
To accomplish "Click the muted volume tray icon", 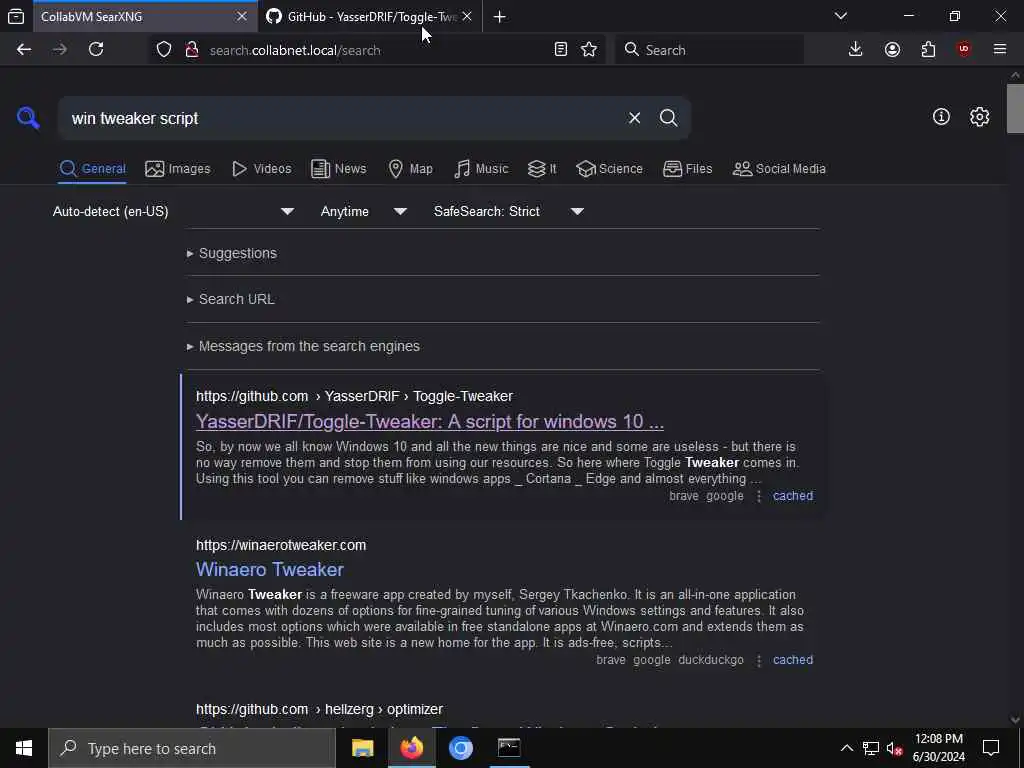I will [894, 748].
